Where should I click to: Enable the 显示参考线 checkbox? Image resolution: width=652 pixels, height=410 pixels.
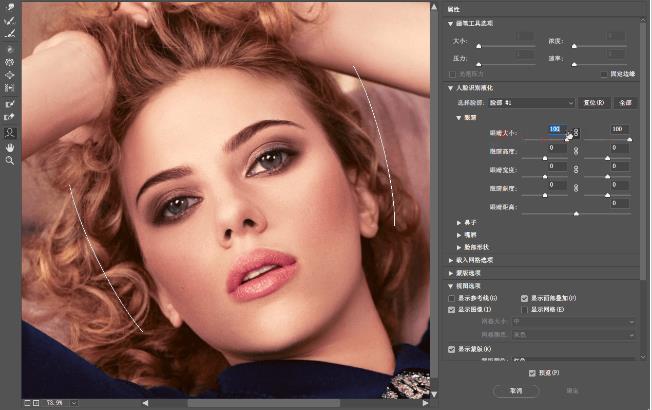click(x=453, y=299)
